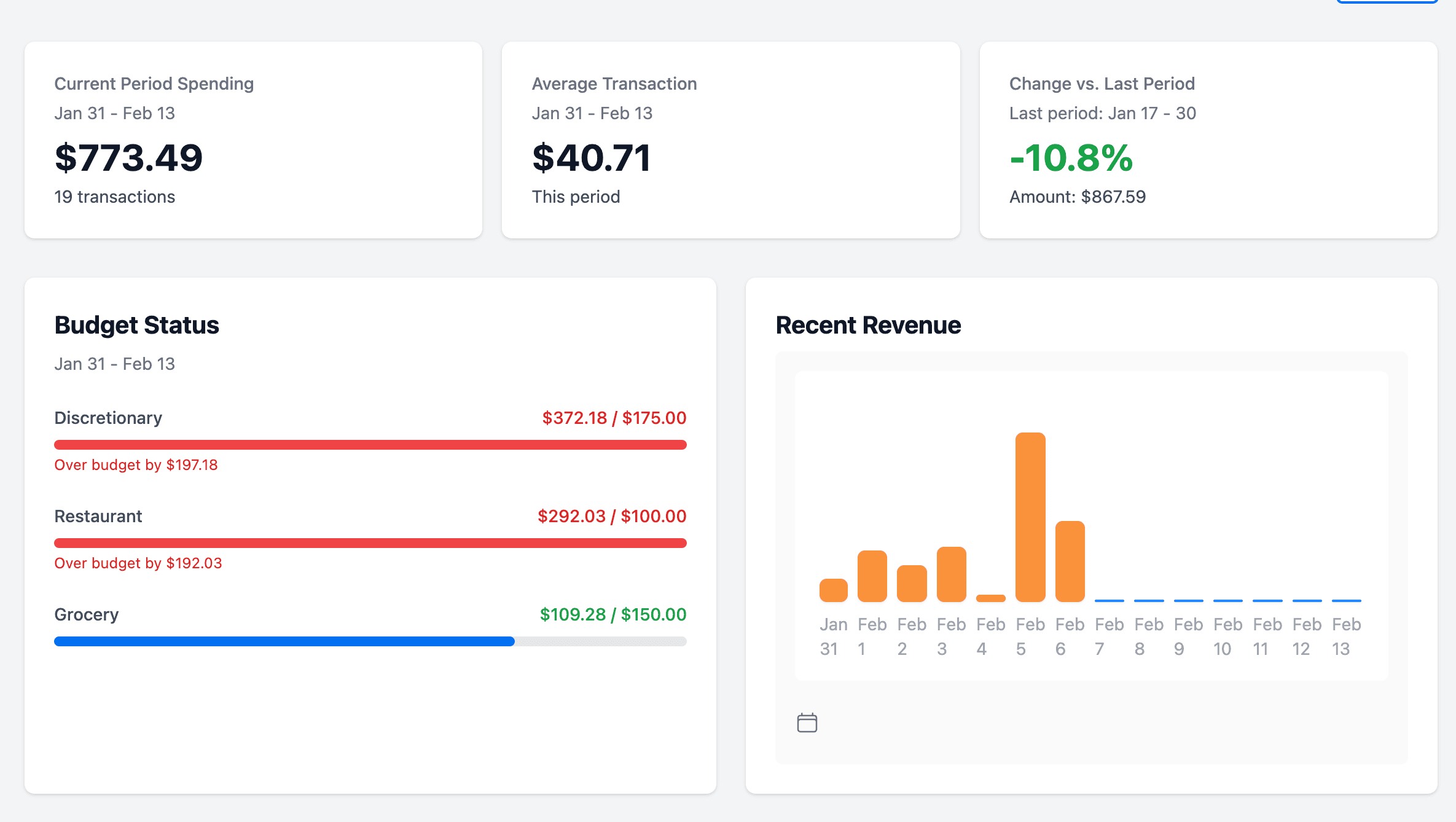Click the Feb 2 revenue bar

(912, 583)
